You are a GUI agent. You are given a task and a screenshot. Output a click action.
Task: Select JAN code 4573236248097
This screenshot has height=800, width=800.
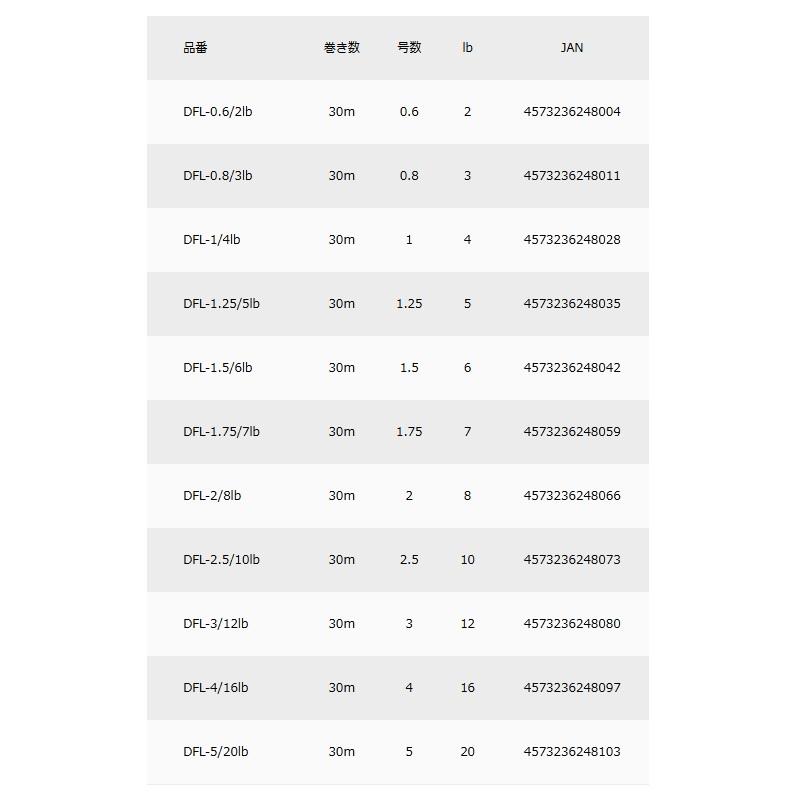(x=571, y=688)
